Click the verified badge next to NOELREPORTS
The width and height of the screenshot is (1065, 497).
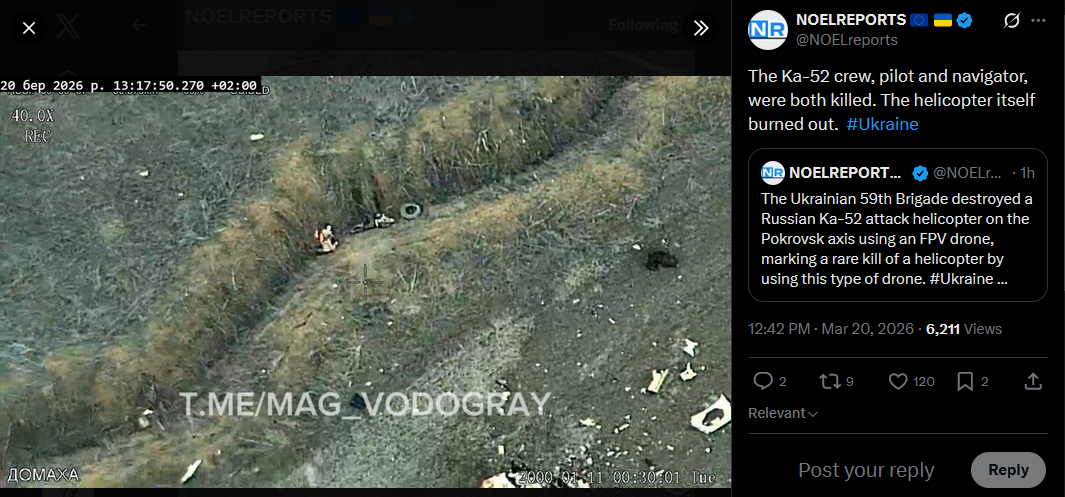964,20
